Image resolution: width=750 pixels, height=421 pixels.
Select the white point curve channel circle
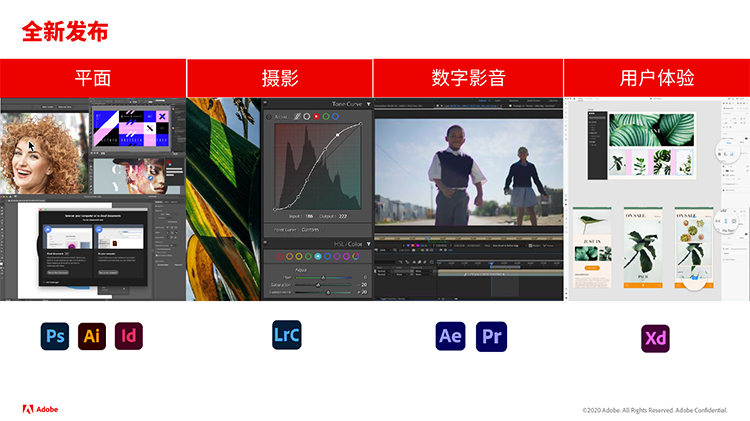307,116
